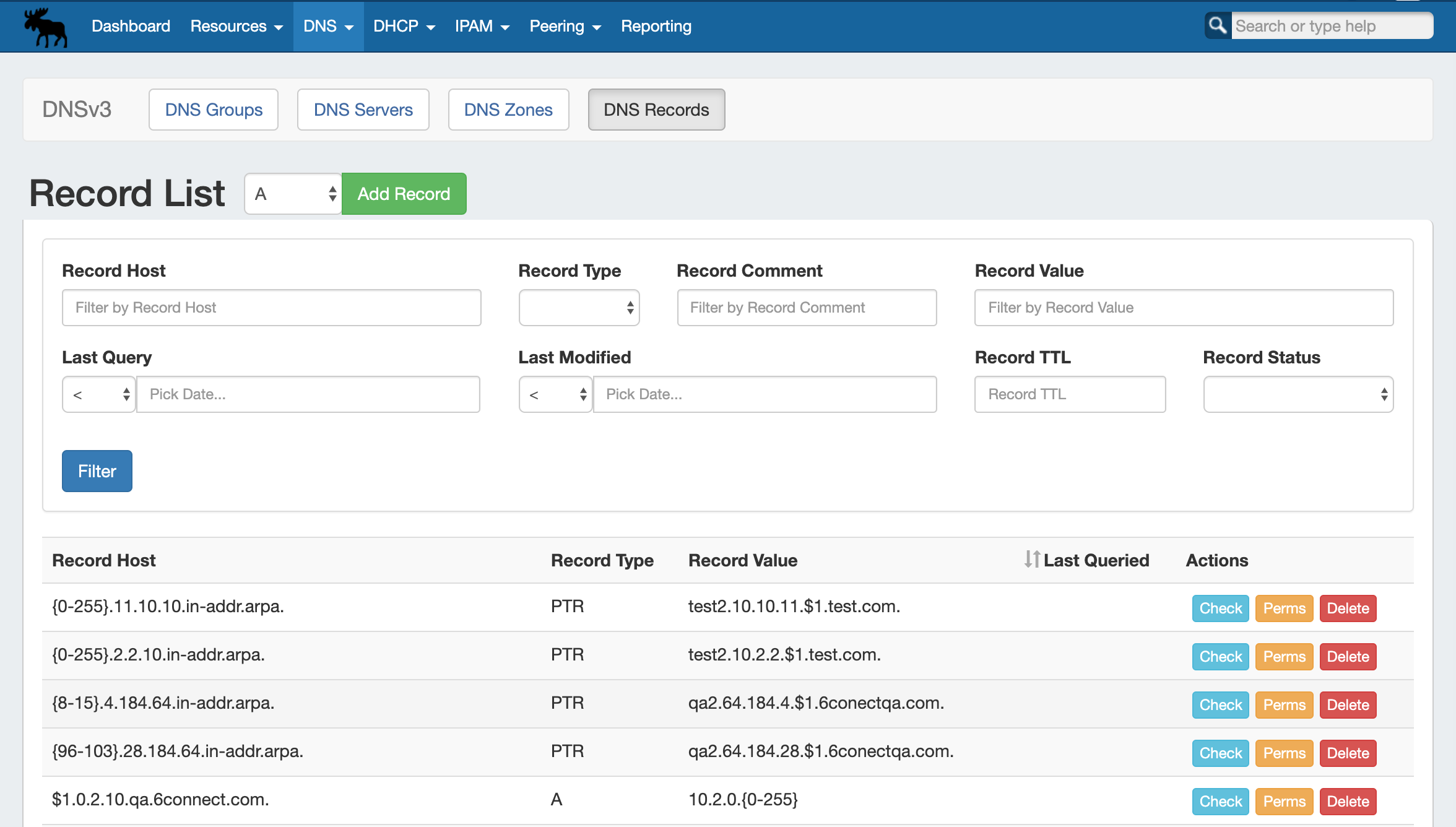Switch to the DNS Groups tab
The width and height of the screenshot is (1456, 827).
point(214,110)
